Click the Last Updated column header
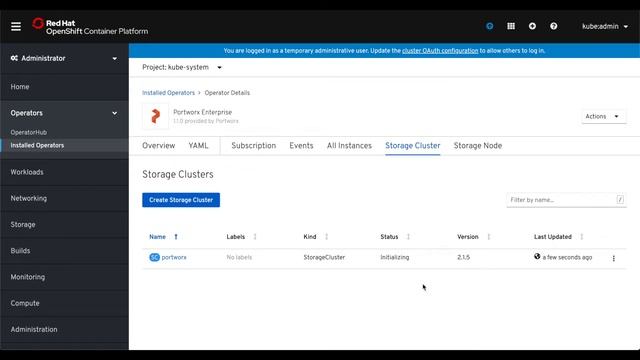Image resolution: width=640 pixels, height=360 pixels. (553, 237)
